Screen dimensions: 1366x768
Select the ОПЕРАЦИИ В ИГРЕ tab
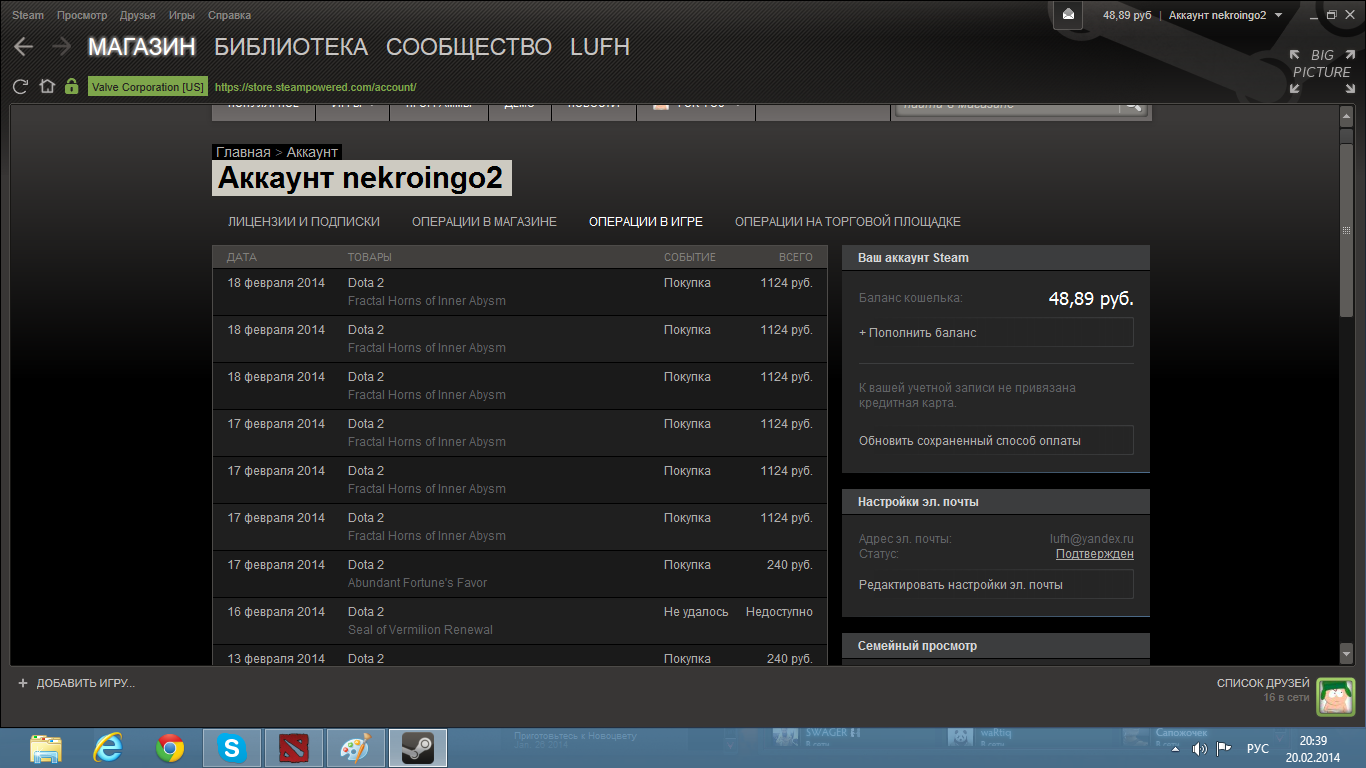pyautogui.click(x=646, y=222)
